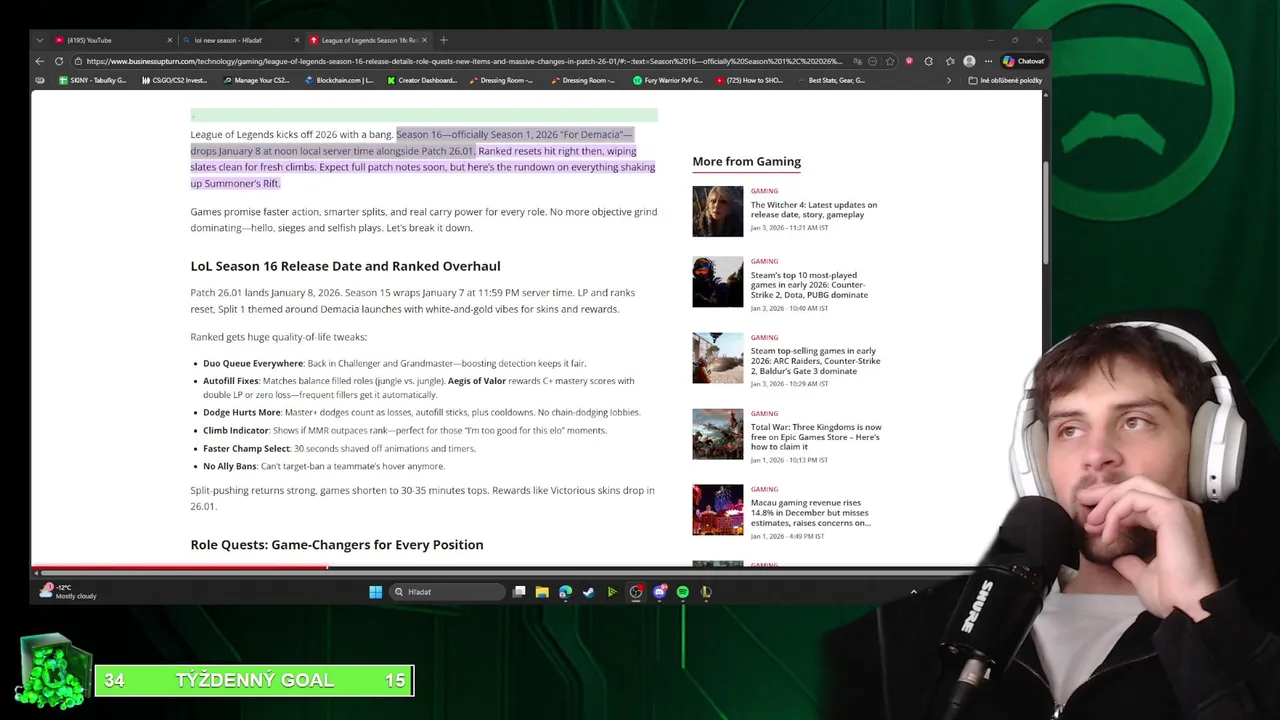This screenshot has height=720, width=1280.
Task: Open Spotify from the taskbar
Action: (682, 592)
